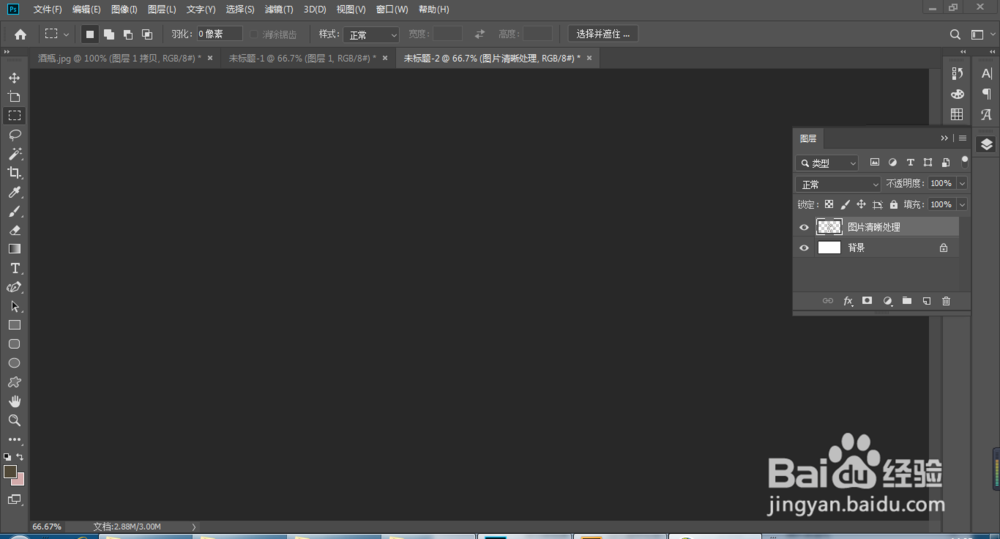Create a new layer group
The image size is (1000, 539).
coord(907,300)
